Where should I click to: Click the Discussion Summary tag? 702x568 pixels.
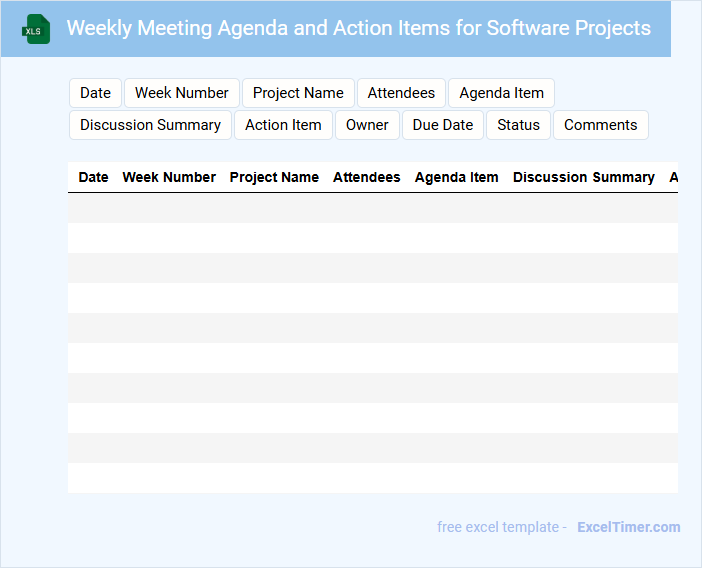coord(150,125)
